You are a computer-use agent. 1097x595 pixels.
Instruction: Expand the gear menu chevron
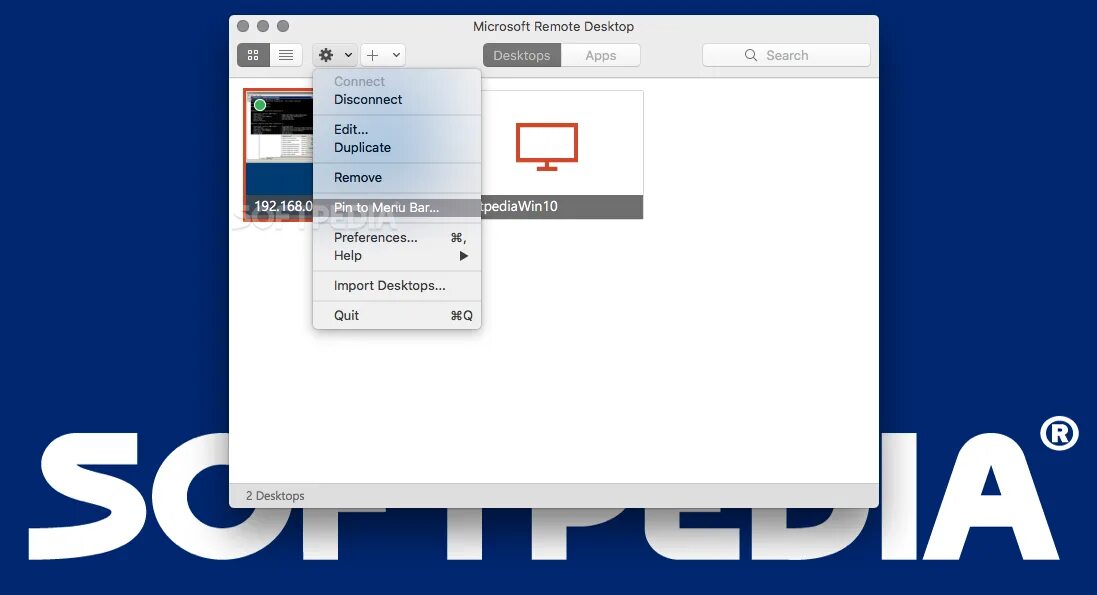(348, 55)
